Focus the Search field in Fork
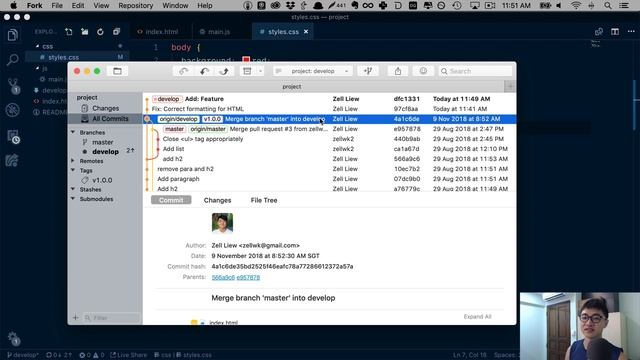This screenshot has height=360, width=640. point(476,71)
